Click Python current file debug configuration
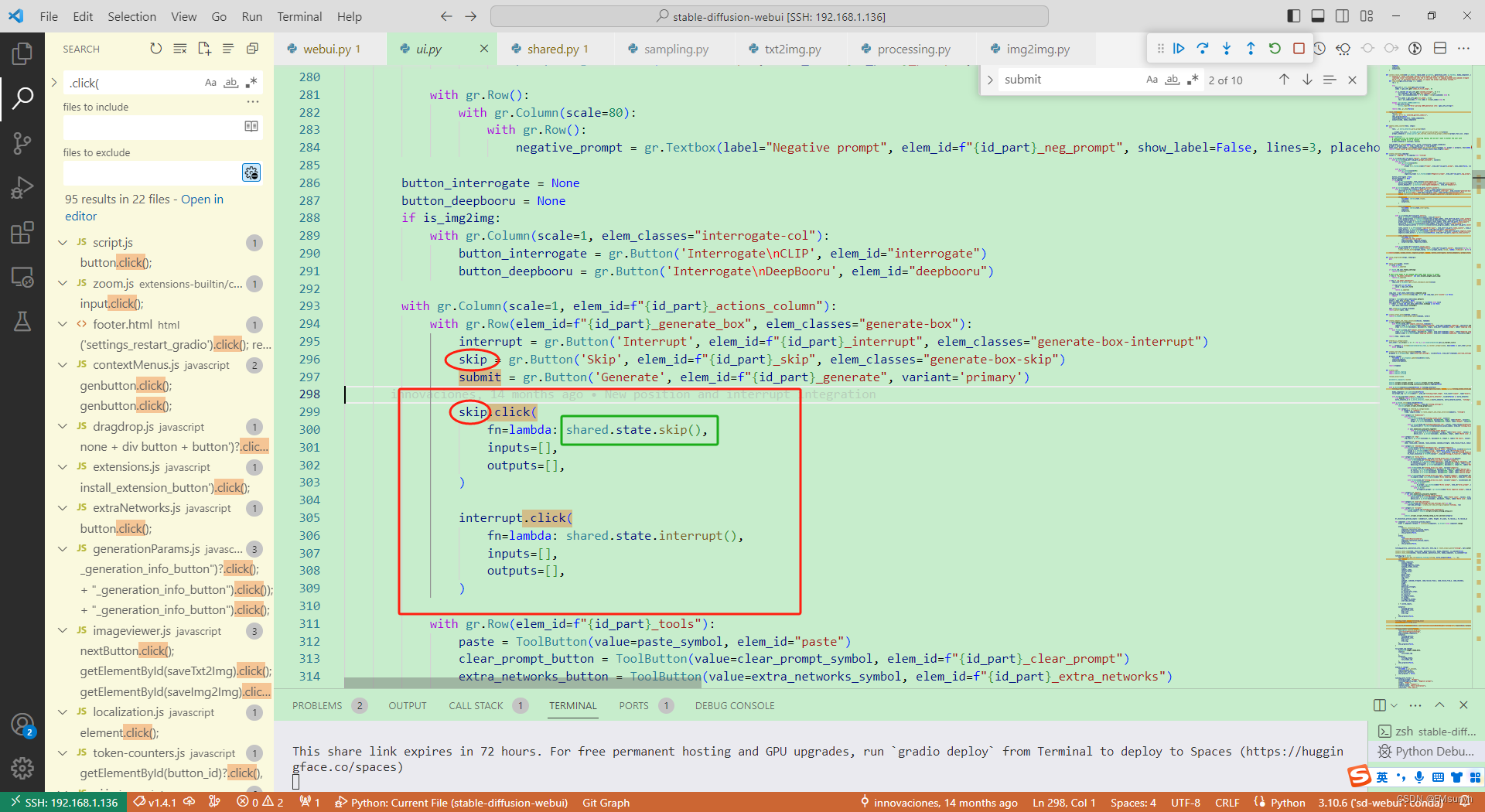 (451, 803)
